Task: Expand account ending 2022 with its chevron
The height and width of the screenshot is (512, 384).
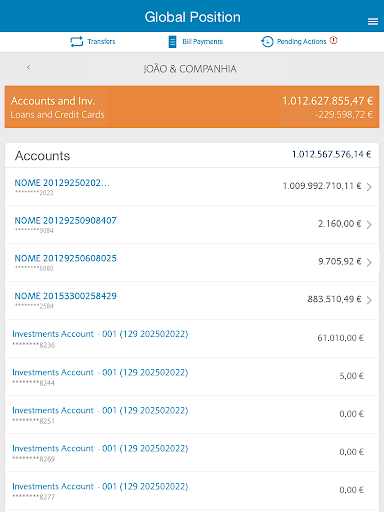Action: 369,187
